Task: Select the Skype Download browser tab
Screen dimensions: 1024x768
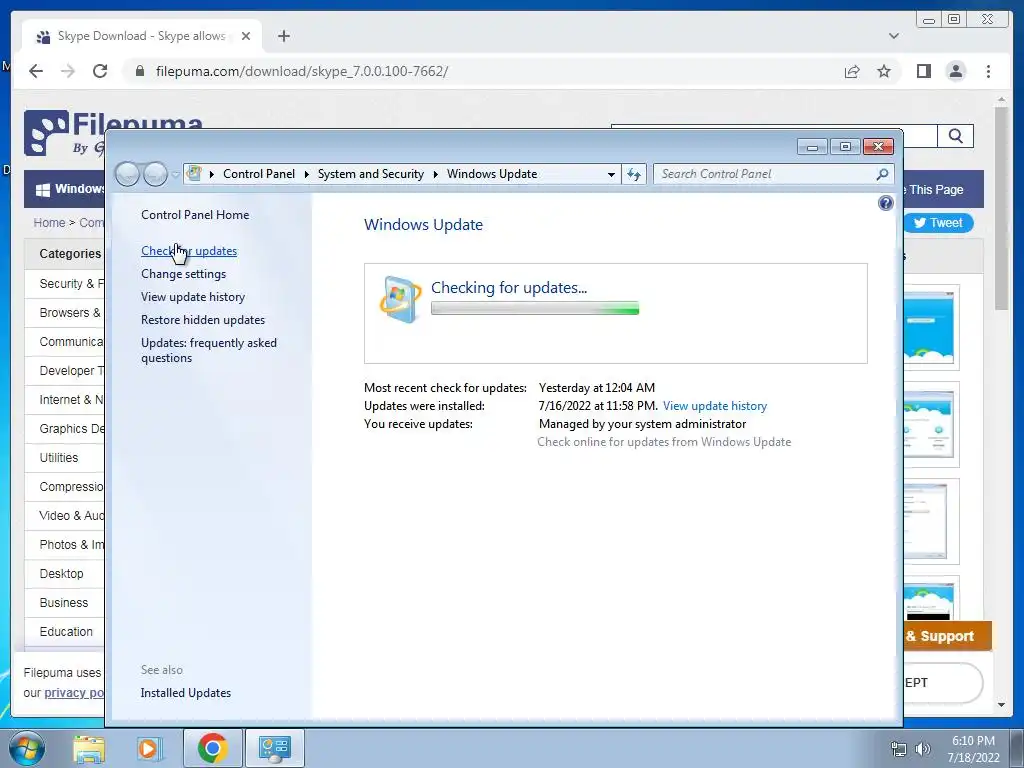Action: coord(141,36)
